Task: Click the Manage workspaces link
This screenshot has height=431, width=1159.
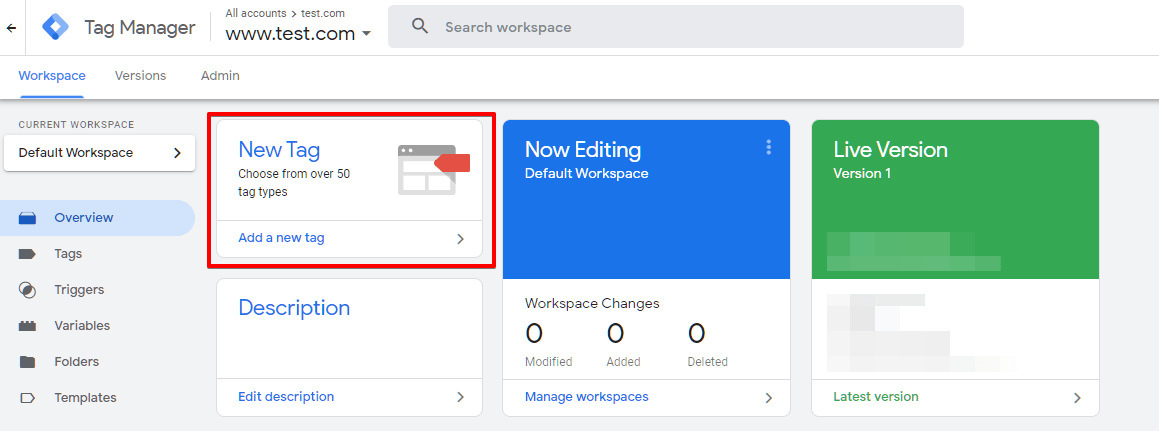Action: pos(586,397)
